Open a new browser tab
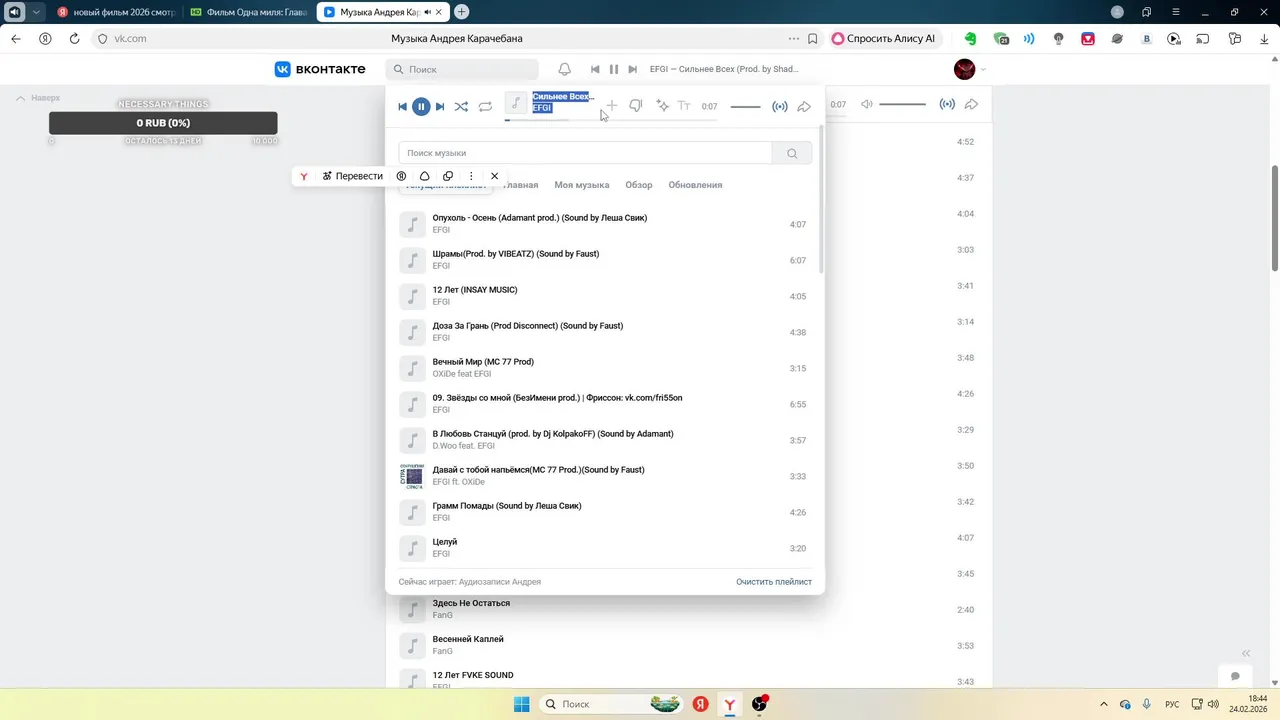1280x720 pixels. tap(461, 12)
